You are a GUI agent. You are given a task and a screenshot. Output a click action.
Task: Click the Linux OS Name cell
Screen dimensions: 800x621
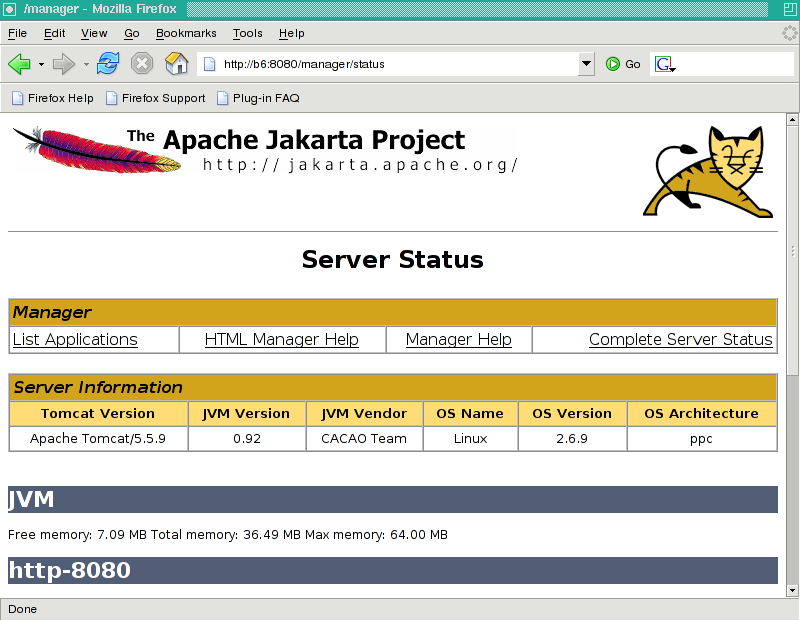click(470, 439)
